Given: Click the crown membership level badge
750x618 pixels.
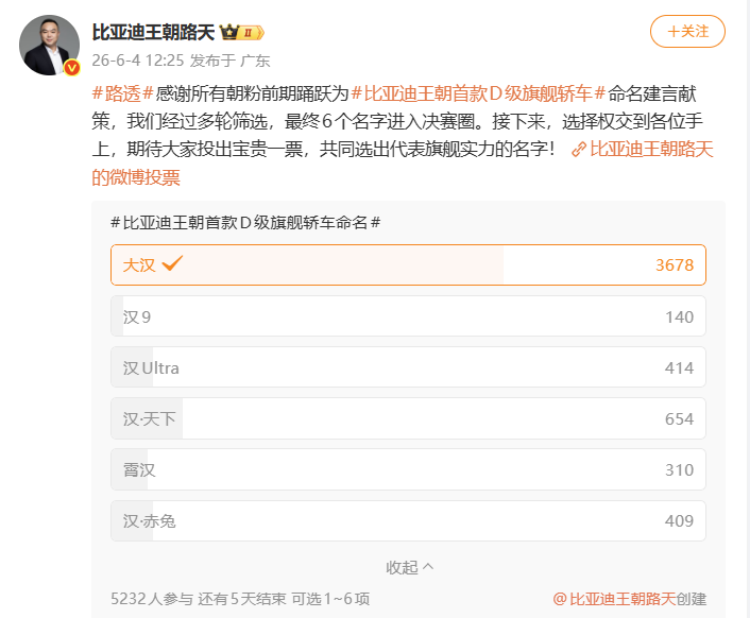Looking at the screenshot, I should pyautogui.click(x=242, y=33).
